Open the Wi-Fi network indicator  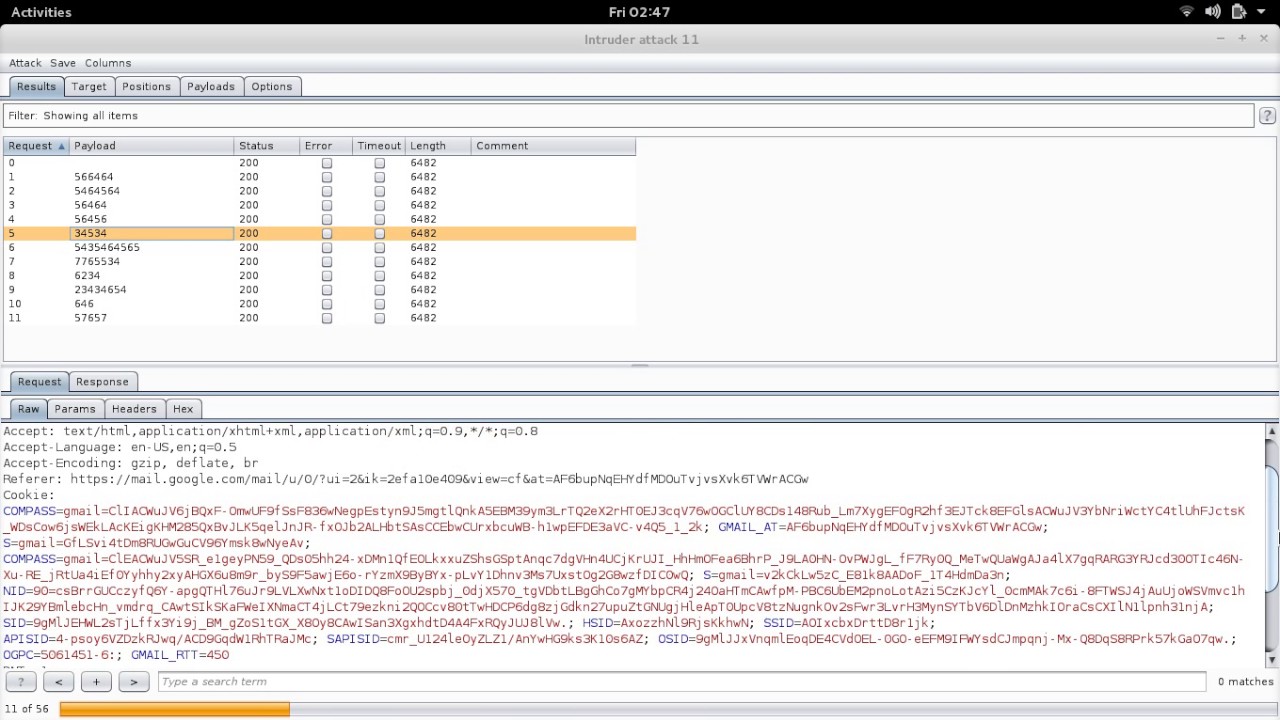[1187, 12]
